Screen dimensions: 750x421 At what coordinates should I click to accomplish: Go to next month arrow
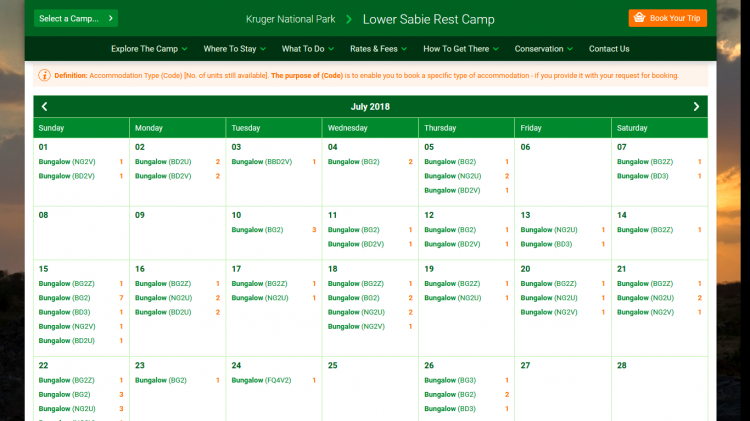point(696,107)
